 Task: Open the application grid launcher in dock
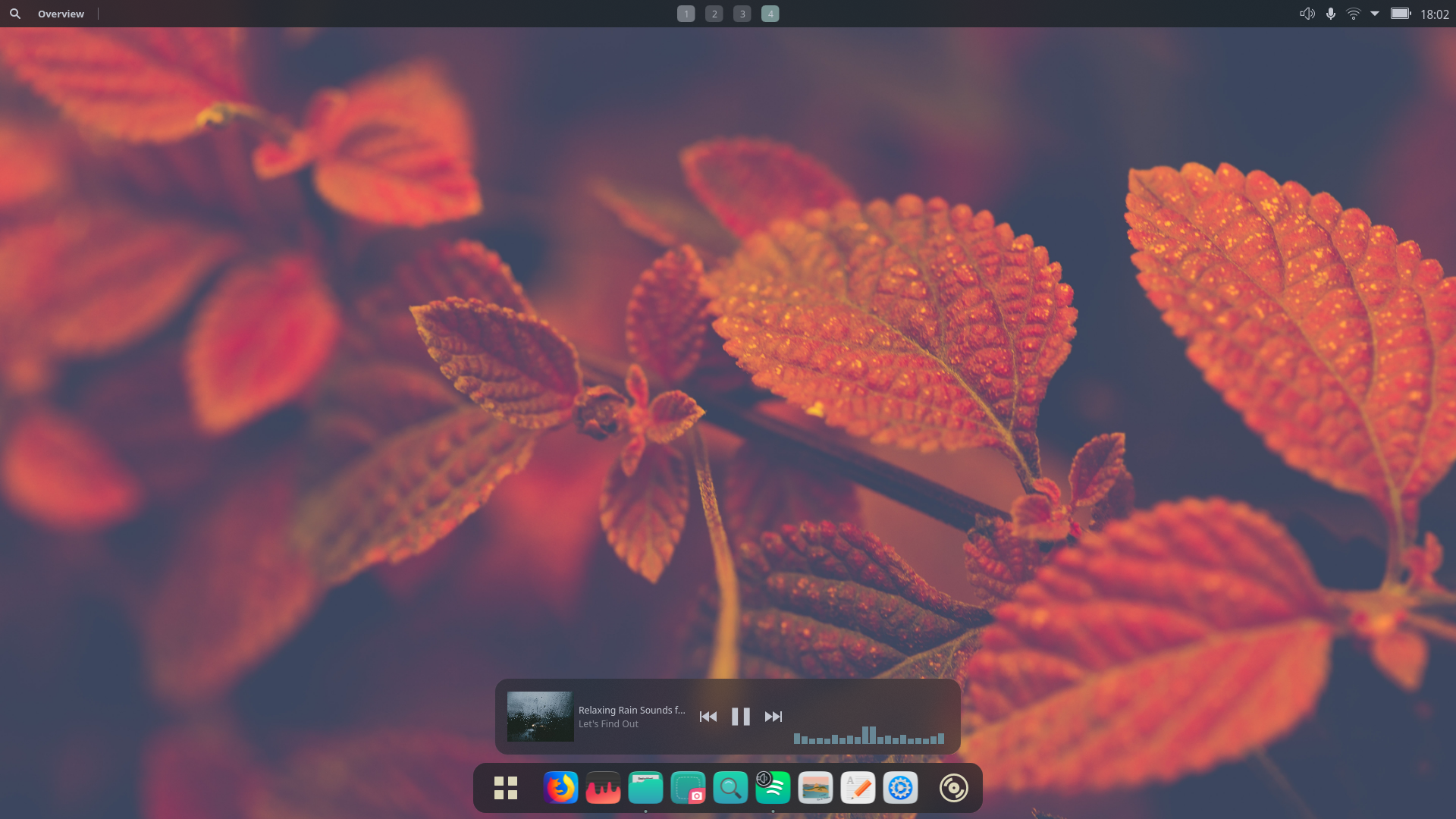click(x=506, y=788)
